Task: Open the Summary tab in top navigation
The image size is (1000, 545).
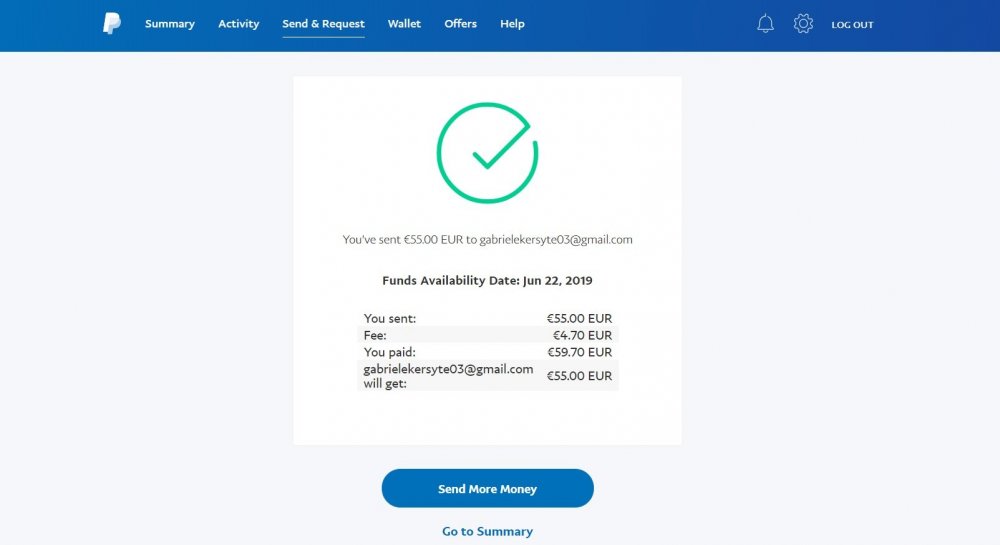Action: coord(170,24)
